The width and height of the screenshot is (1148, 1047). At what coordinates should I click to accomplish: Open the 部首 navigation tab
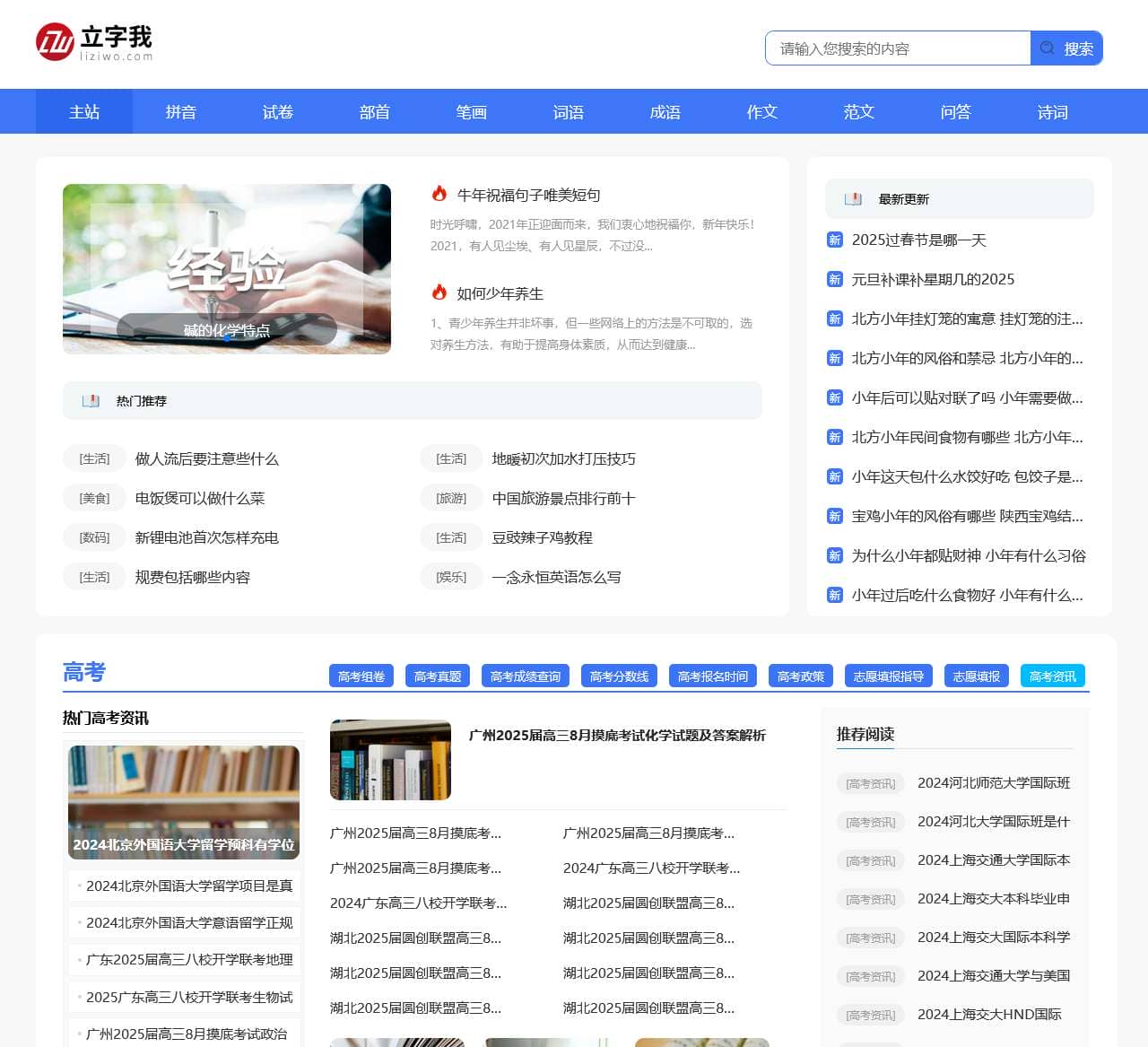click(375, 112)
